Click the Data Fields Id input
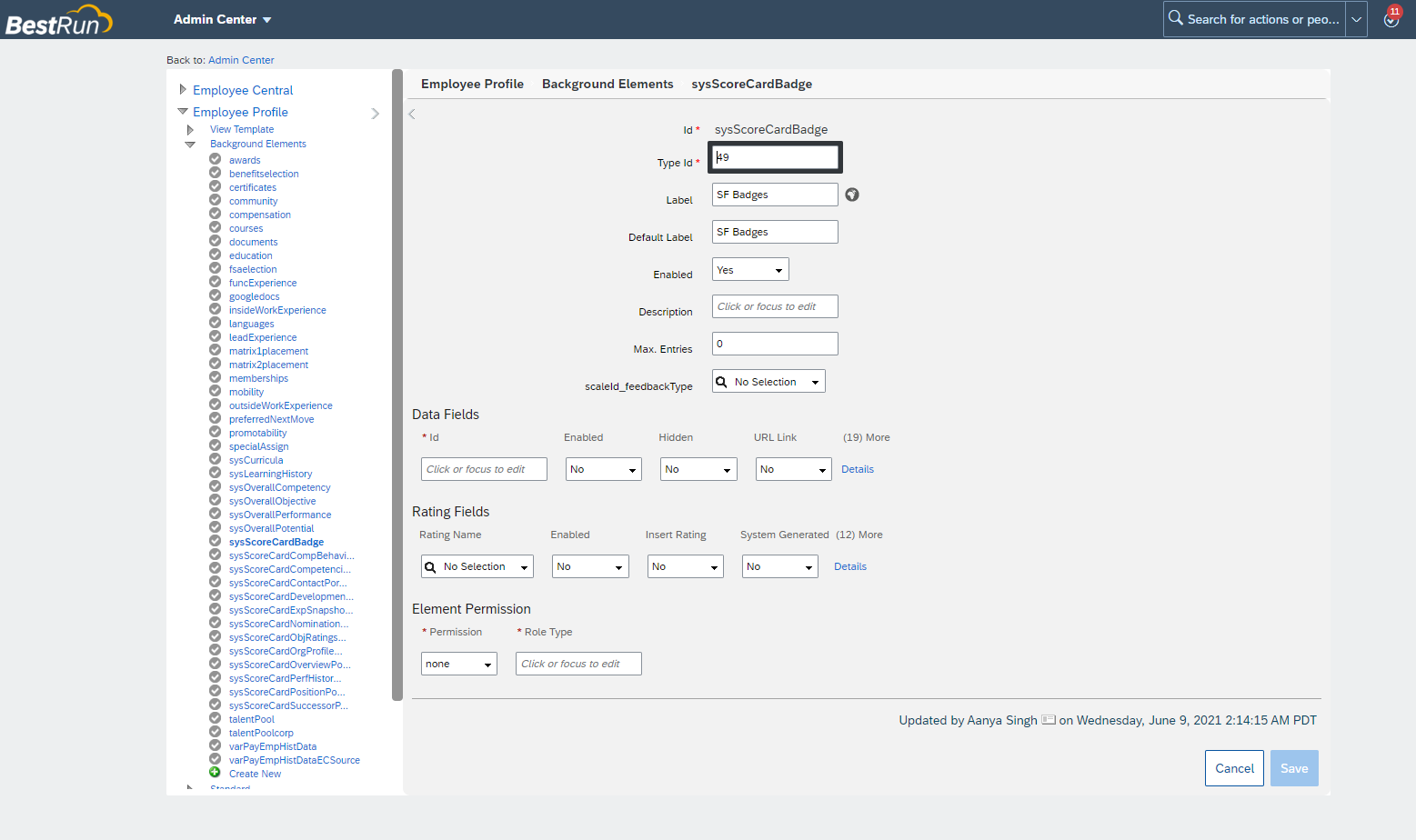The height and width of the screenshot is (840, 1416). point(484,469)
